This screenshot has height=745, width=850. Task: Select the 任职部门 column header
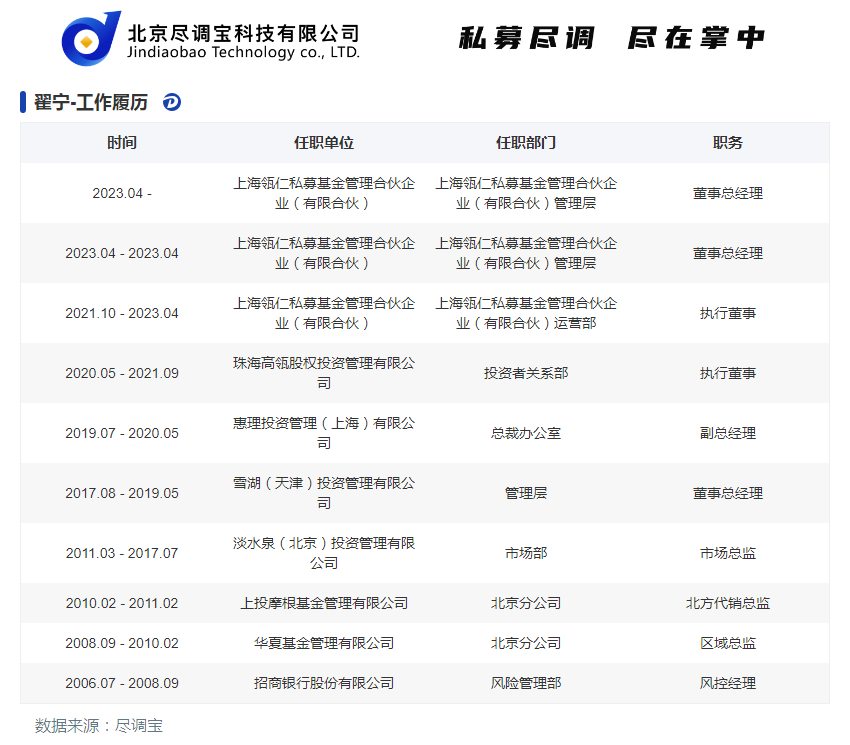(x=526, y=143)
